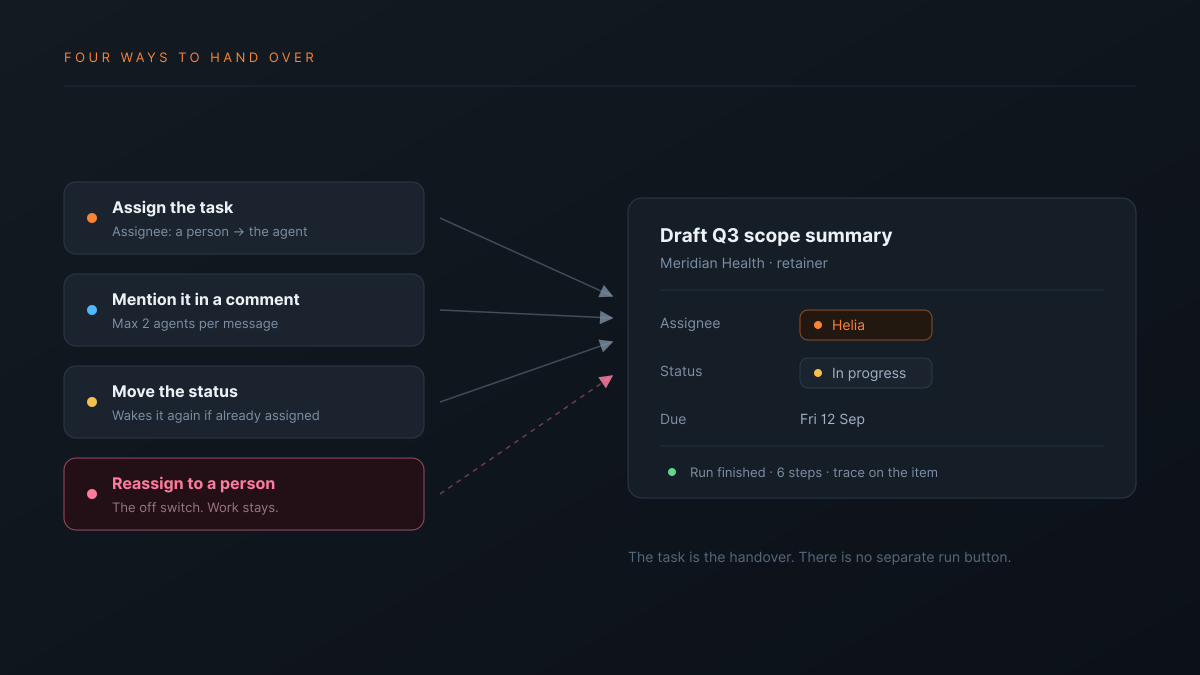1200x675 pixels.
Task: Select the Assign the task card
Action: [244, 218]
